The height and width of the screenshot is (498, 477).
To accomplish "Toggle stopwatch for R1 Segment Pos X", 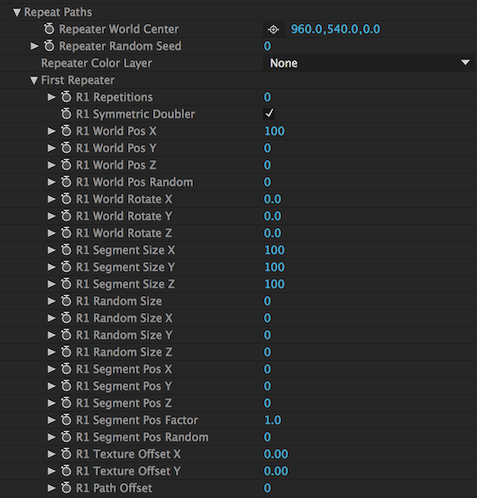I will pyautogui.click(x=66, y=369).
